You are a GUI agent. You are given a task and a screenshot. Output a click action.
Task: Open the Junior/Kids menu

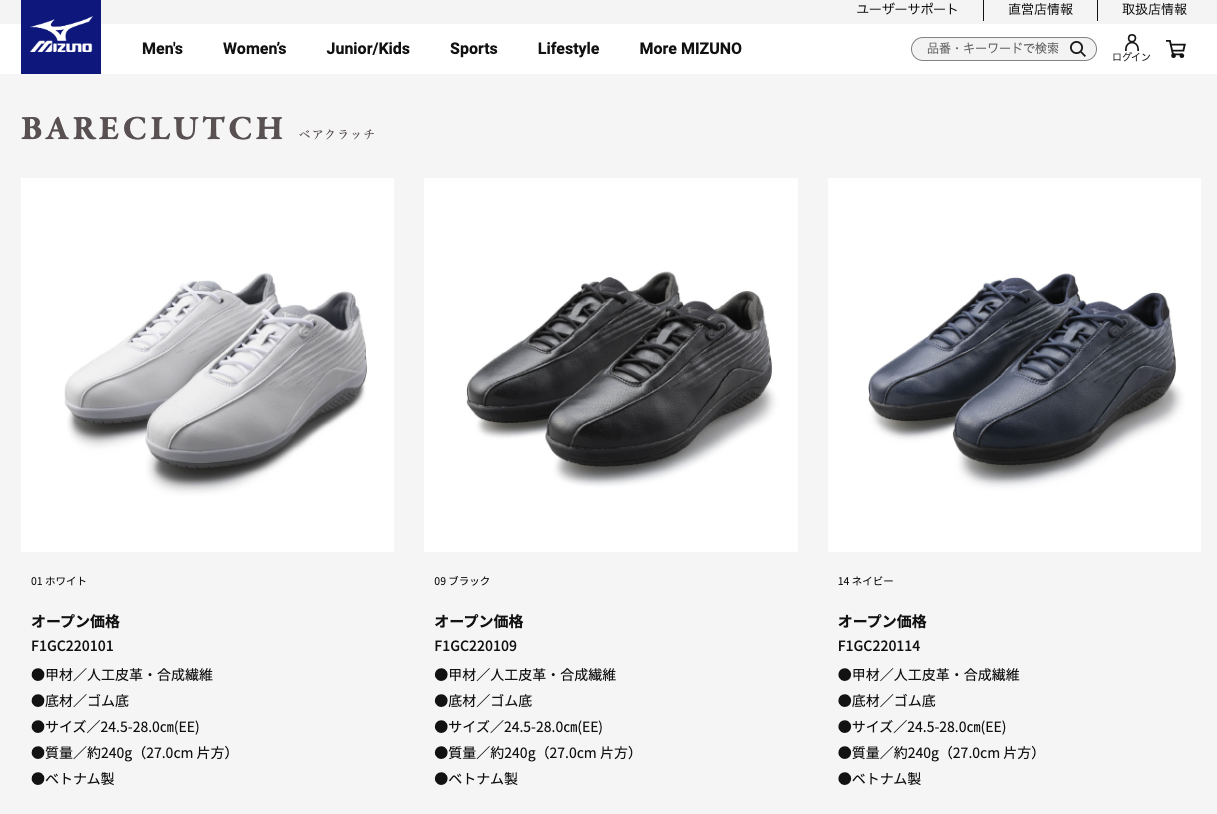[368, 48]
